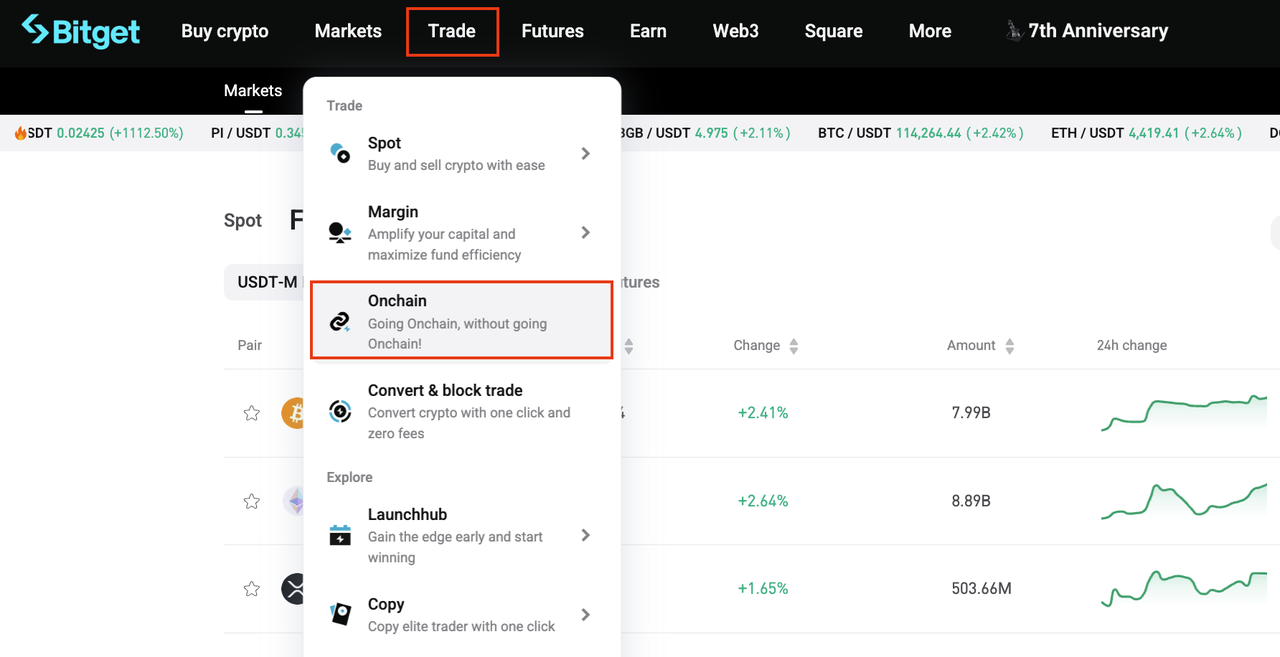Sort the list by Amount
This screenshot has width=1280, height=657.
pyautogui.click(x=1010, y=345)
